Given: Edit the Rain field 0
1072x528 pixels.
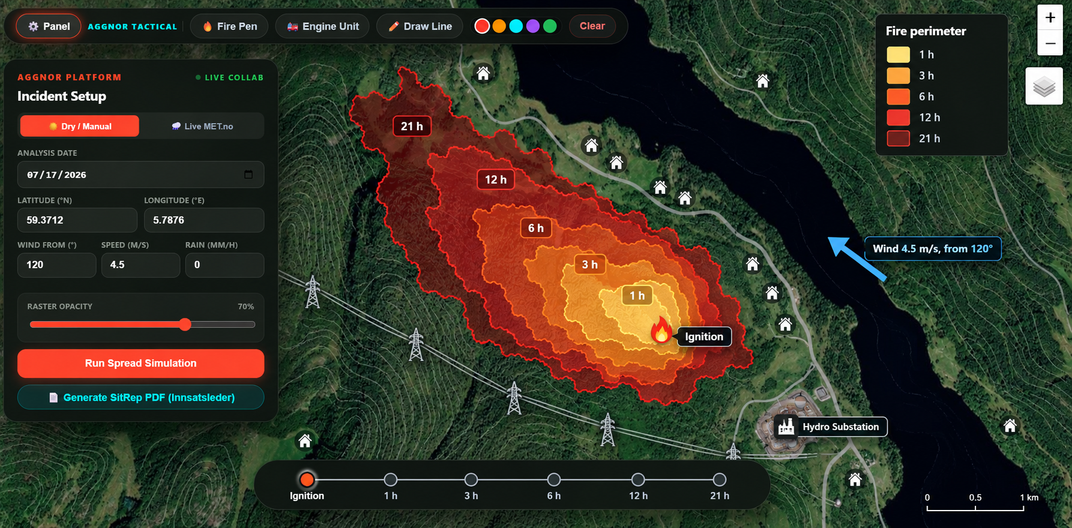Looking at the screenshot, I should tap(225, 265).
